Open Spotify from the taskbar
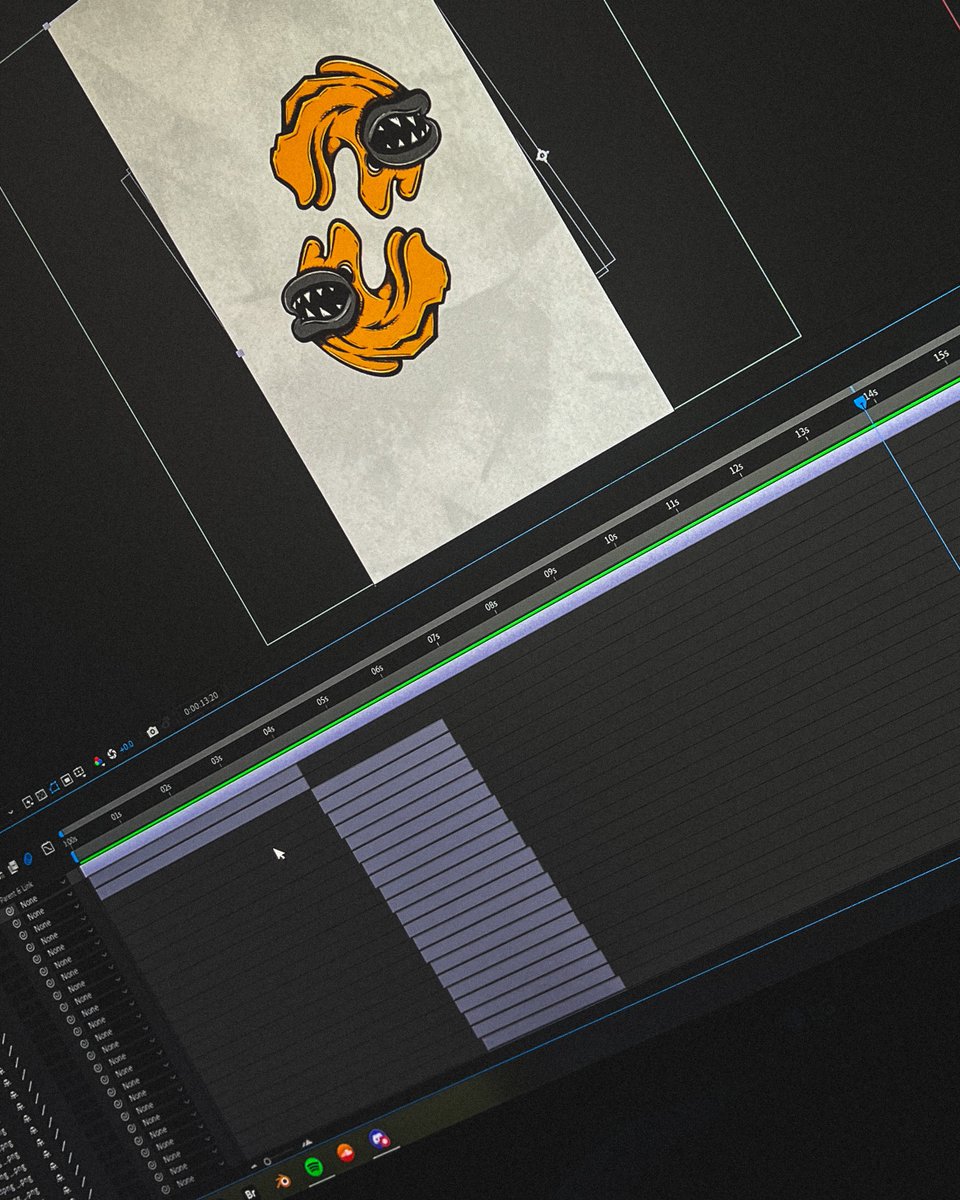The height and width of the screenshot is (1200, 960). pyautogui.click(x=314, y=1166)
